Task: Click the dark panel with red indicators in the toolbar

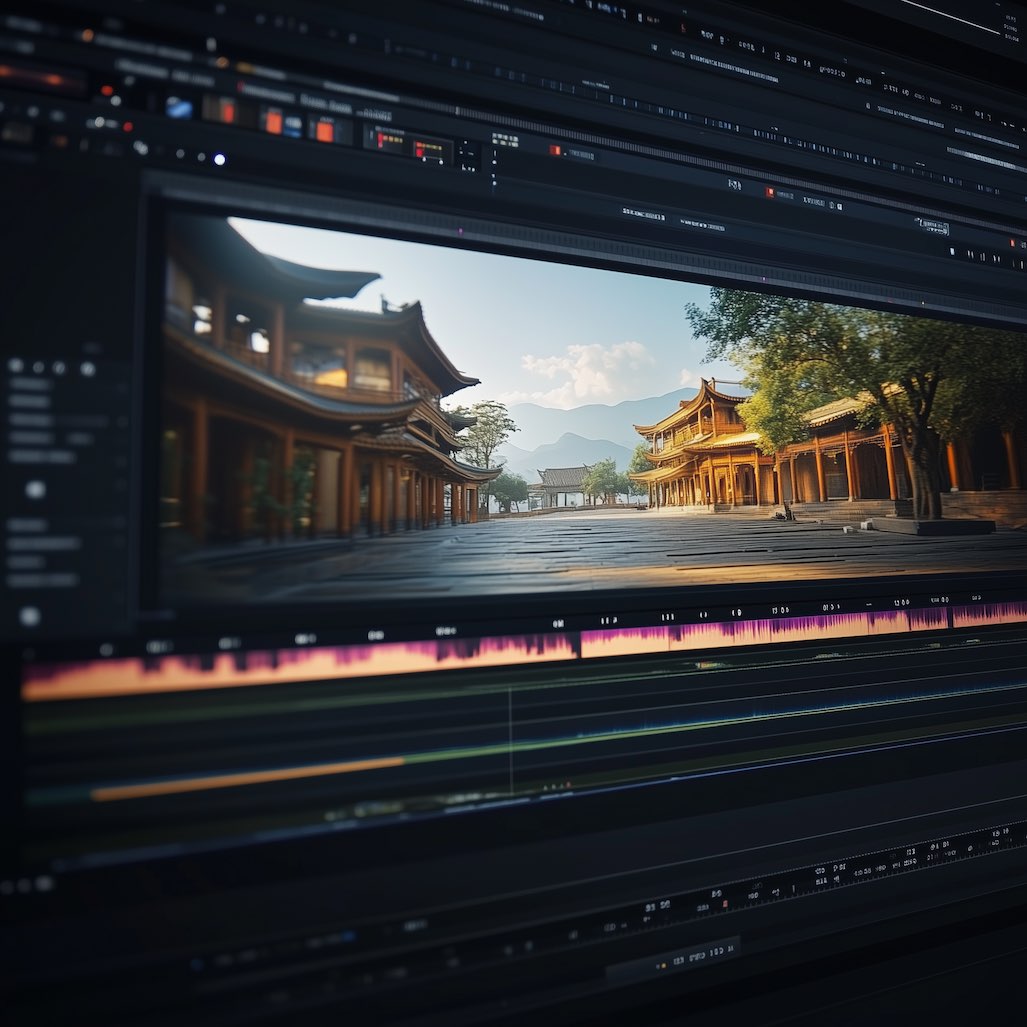Action: (408, 146)
